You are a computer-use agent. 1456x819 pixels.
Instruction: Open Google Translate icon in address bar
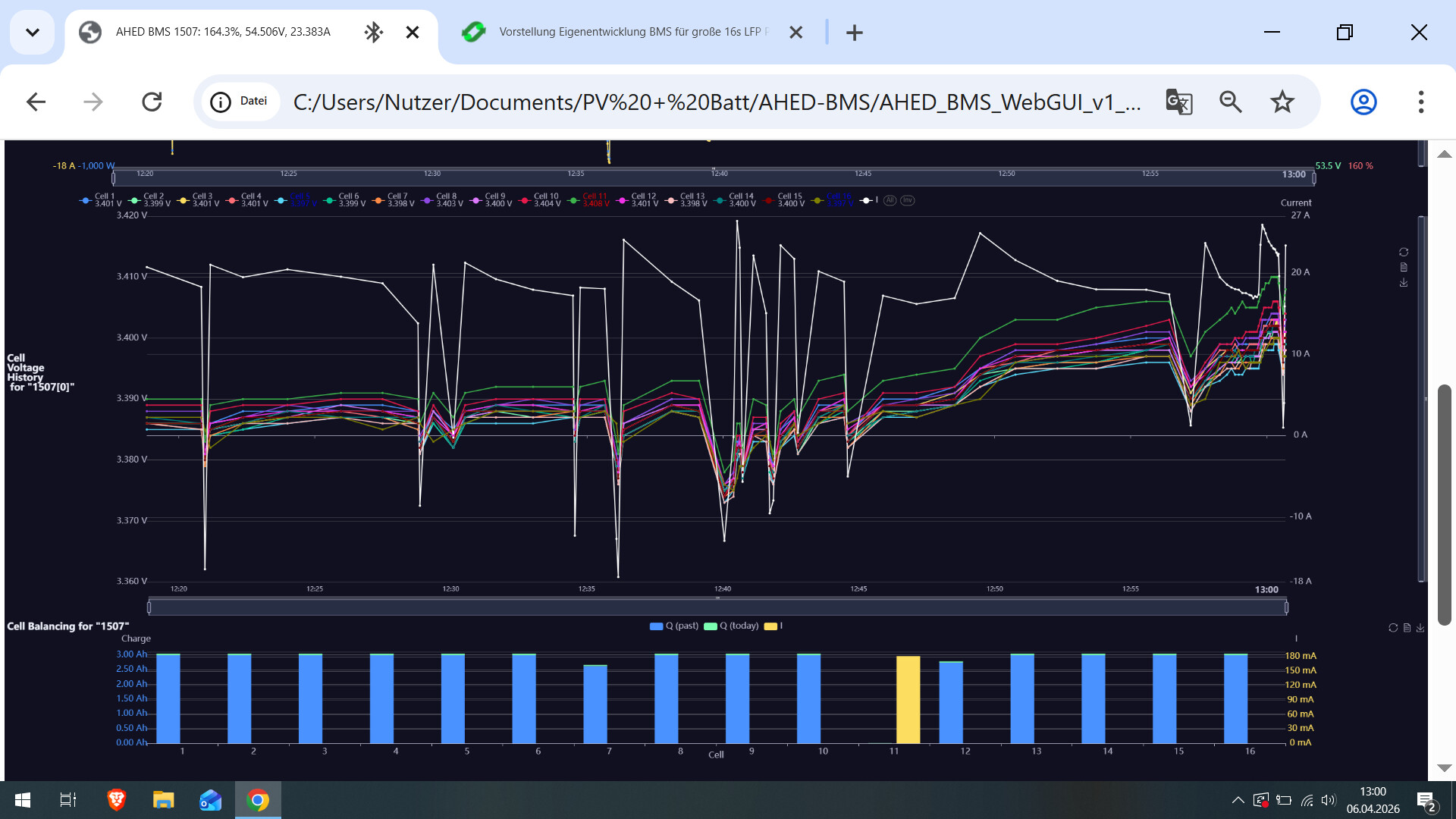tap(1178, 102)
